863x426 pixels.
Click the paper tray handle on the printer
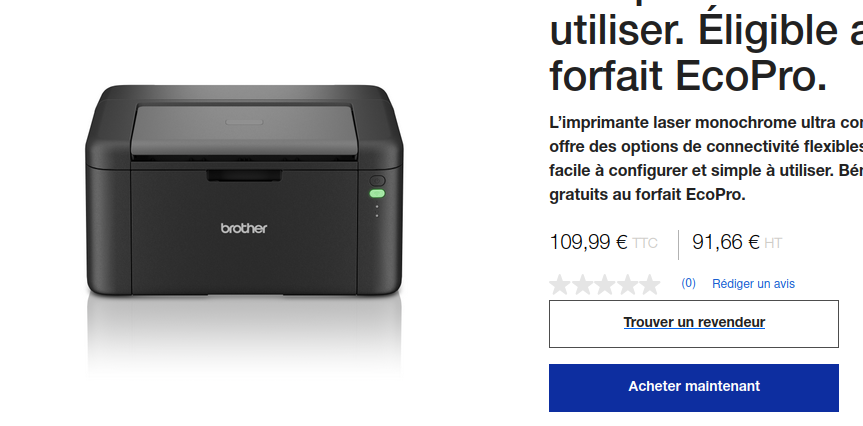pyautogui.click(x=244, y=176)
